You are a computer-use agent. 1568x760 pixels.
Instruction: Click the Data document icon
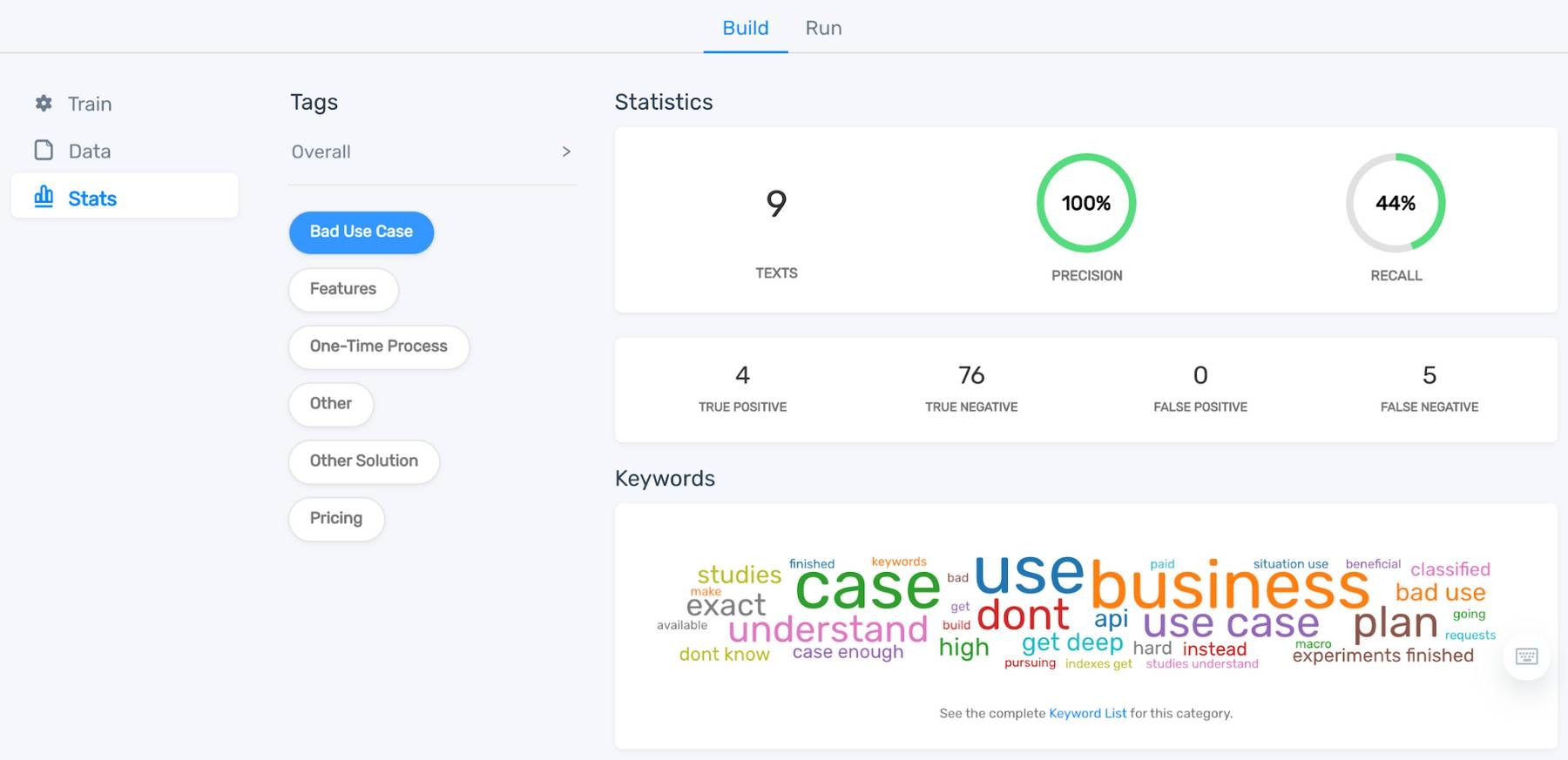pos(44,151)
